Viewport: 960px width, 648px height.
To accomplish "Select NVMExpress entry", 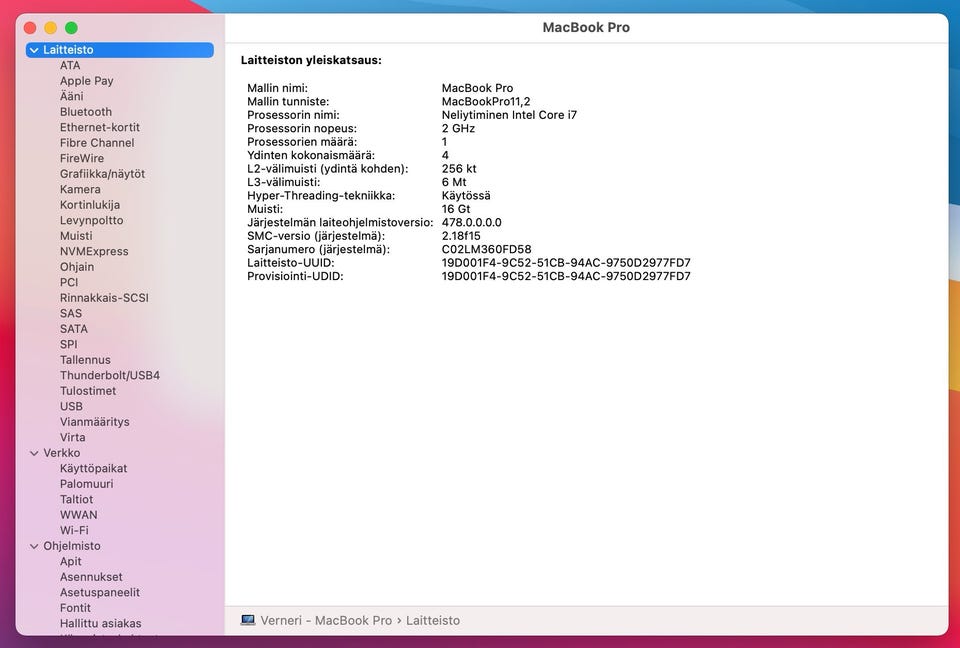I will (94, 251).
